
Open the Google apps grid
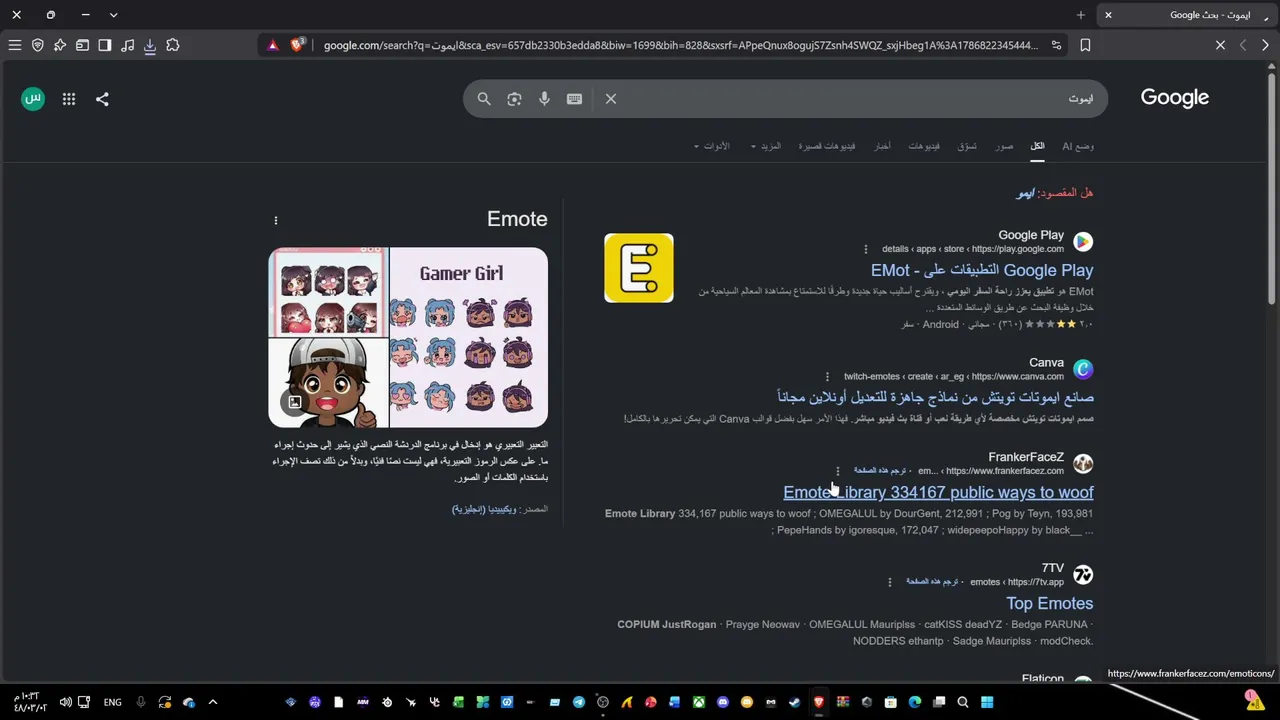[x=69, y=99]
